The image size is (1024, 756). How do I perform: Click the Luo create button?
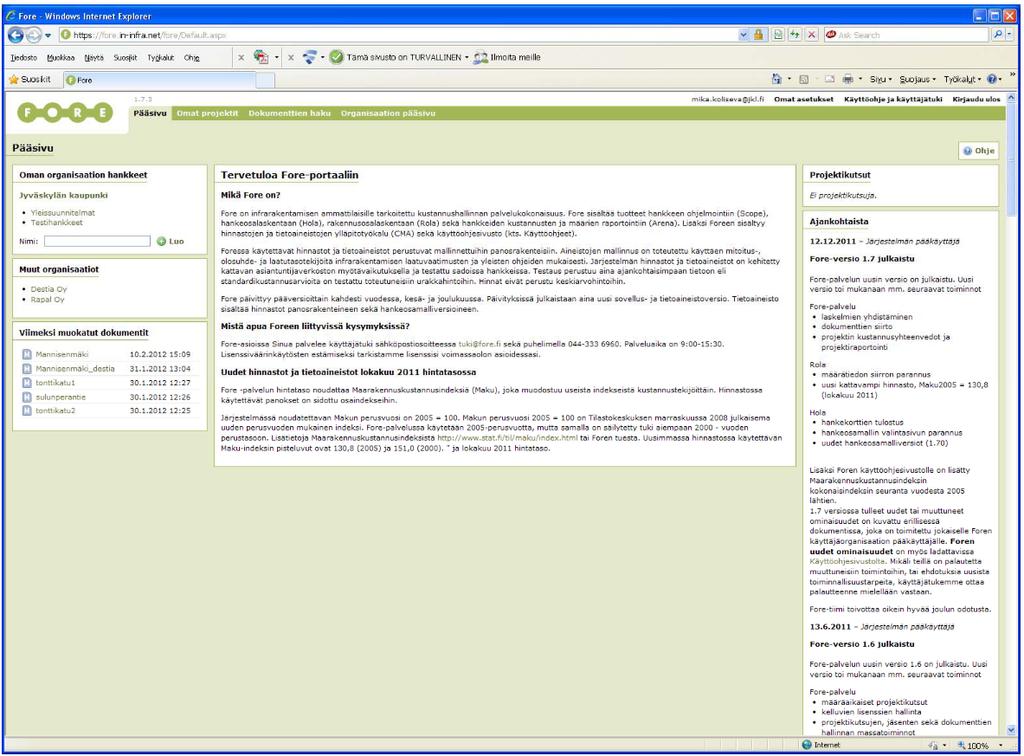[x=170, y=242]
